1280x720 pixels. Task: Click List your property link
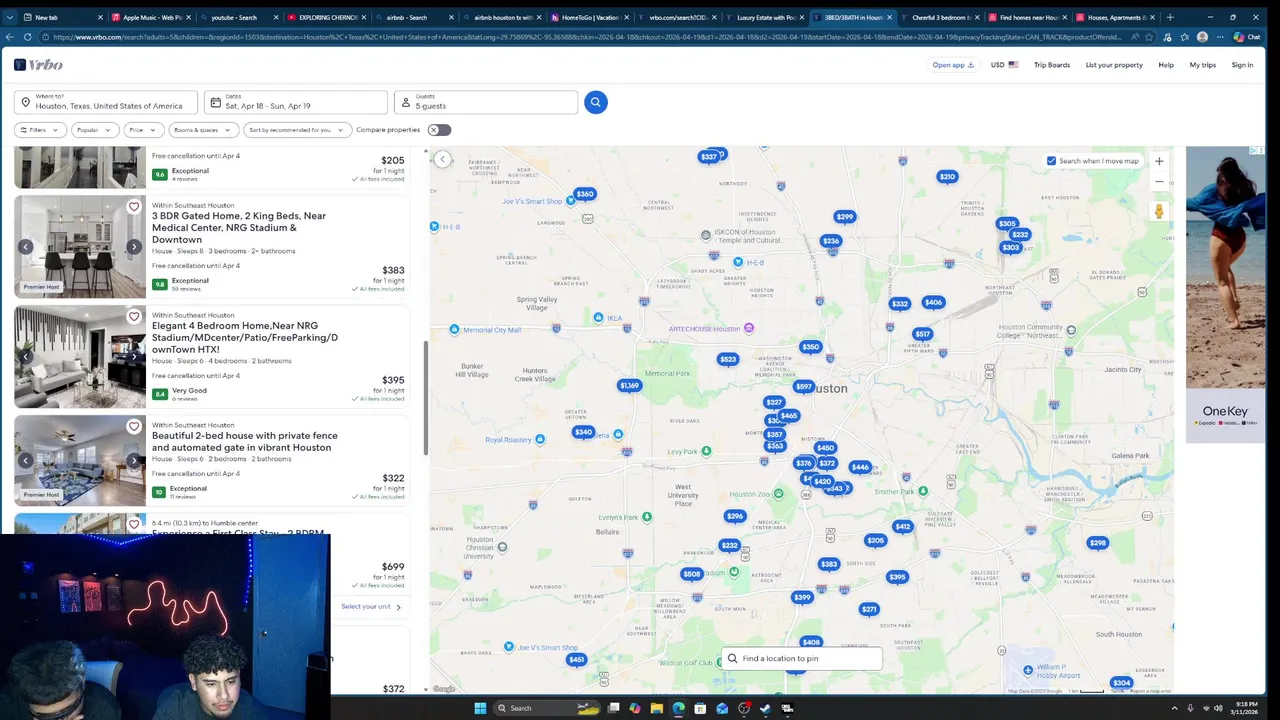[1114, 65]
